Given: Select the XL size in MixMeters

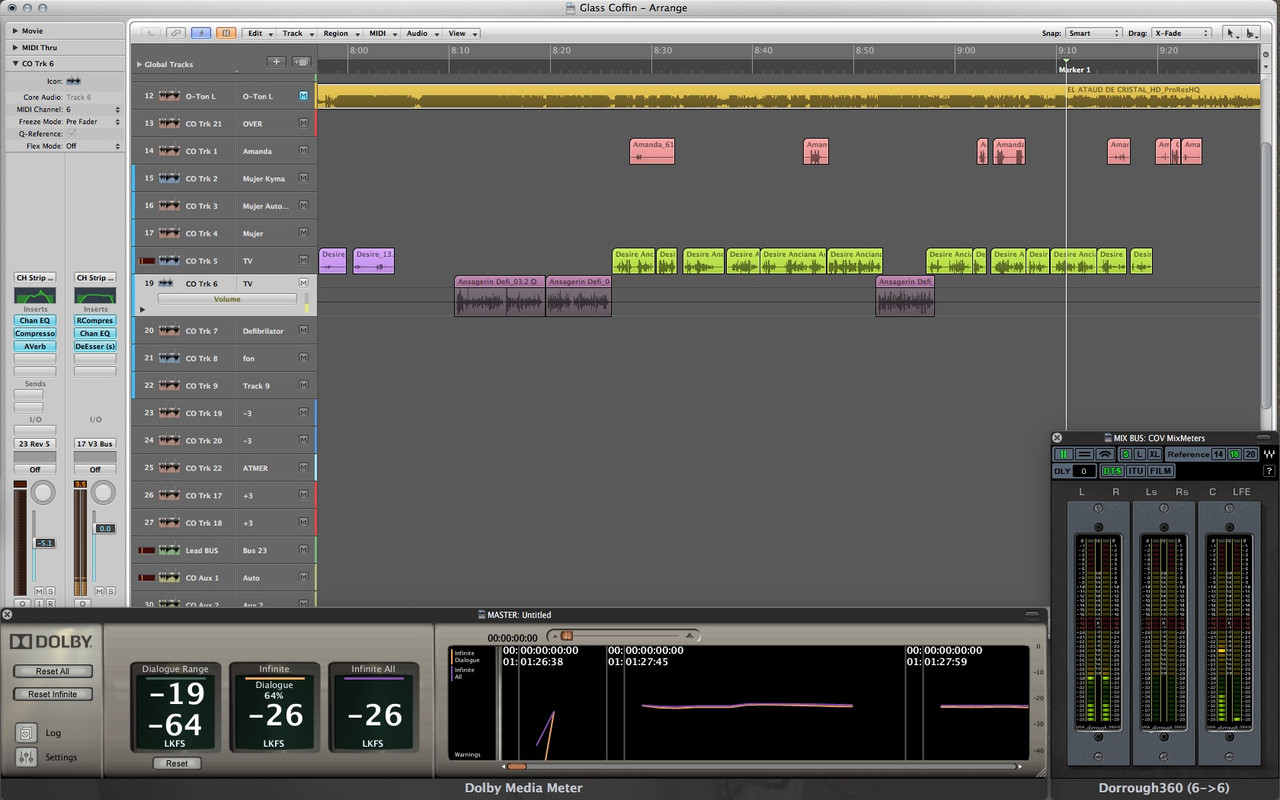Looking at the screenshot, I should coord(1154,454).
